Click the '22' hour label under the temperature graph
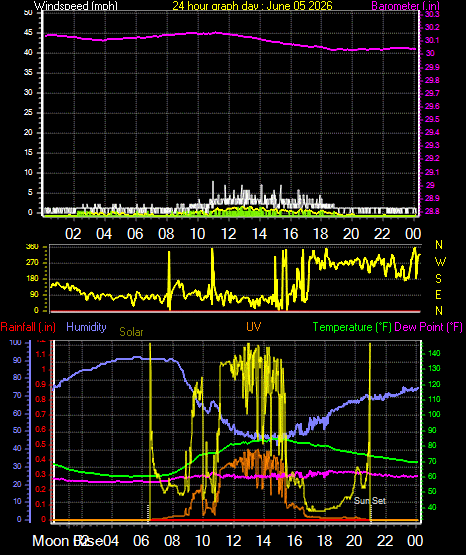This screenshot has height=555, width=466. [x=385, y=541]
